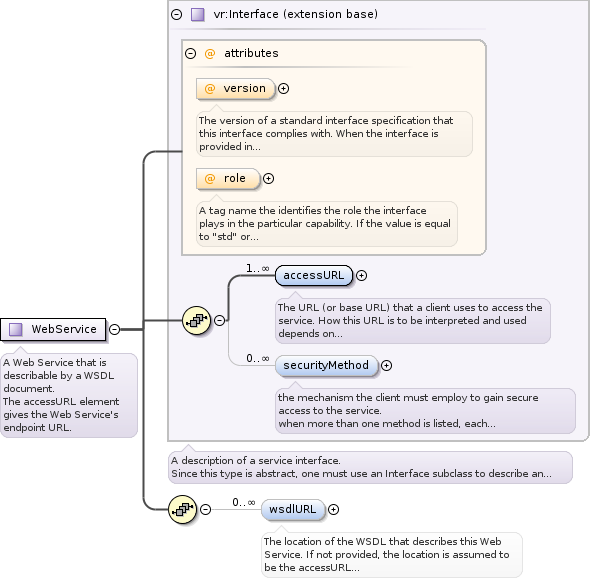
Task: Collapse the sequence containing wsdlURL
Action: pyautogui.click(x=205, y=510)
